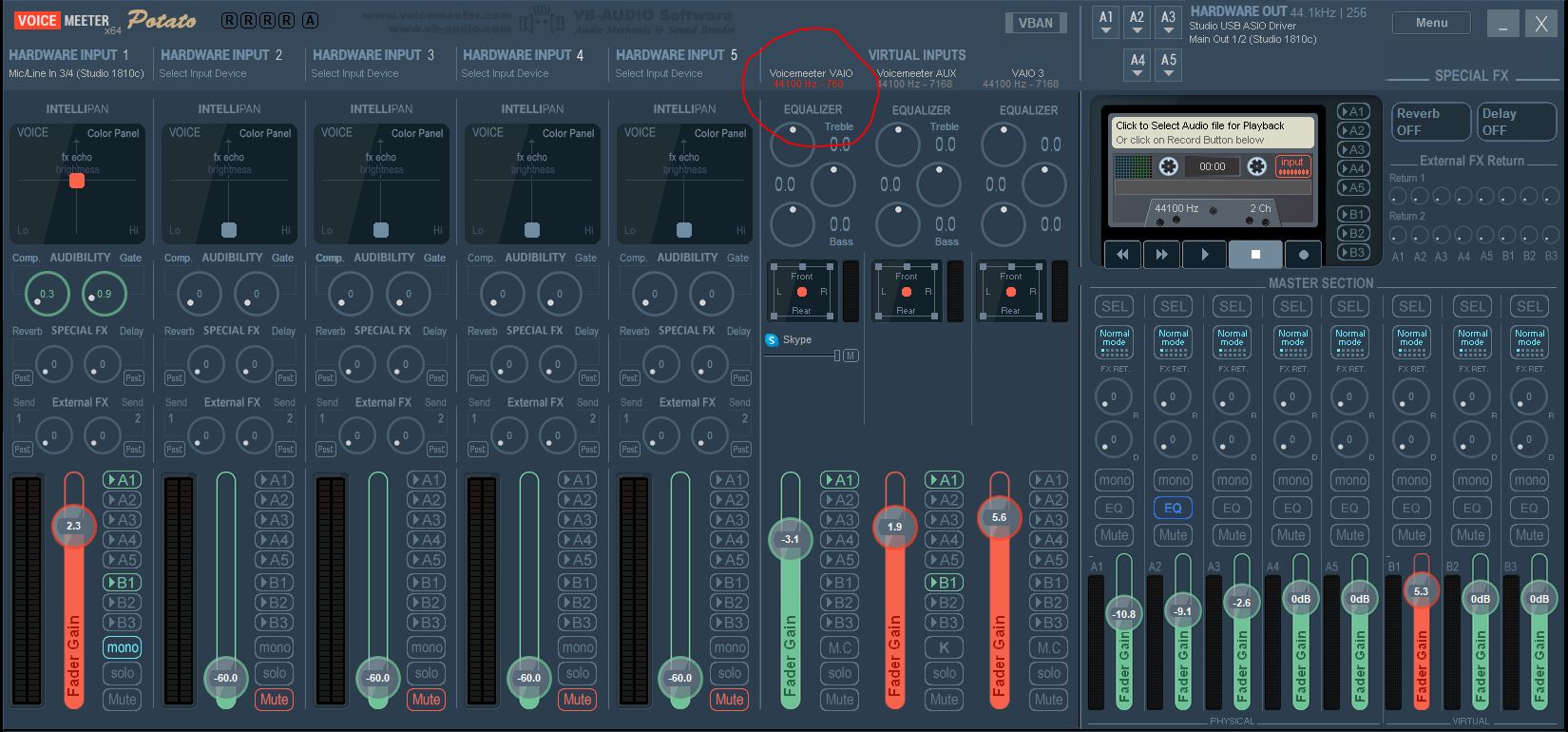
Task: Click the Treble knob on VAIO equalizer
Action: (791, 144)
